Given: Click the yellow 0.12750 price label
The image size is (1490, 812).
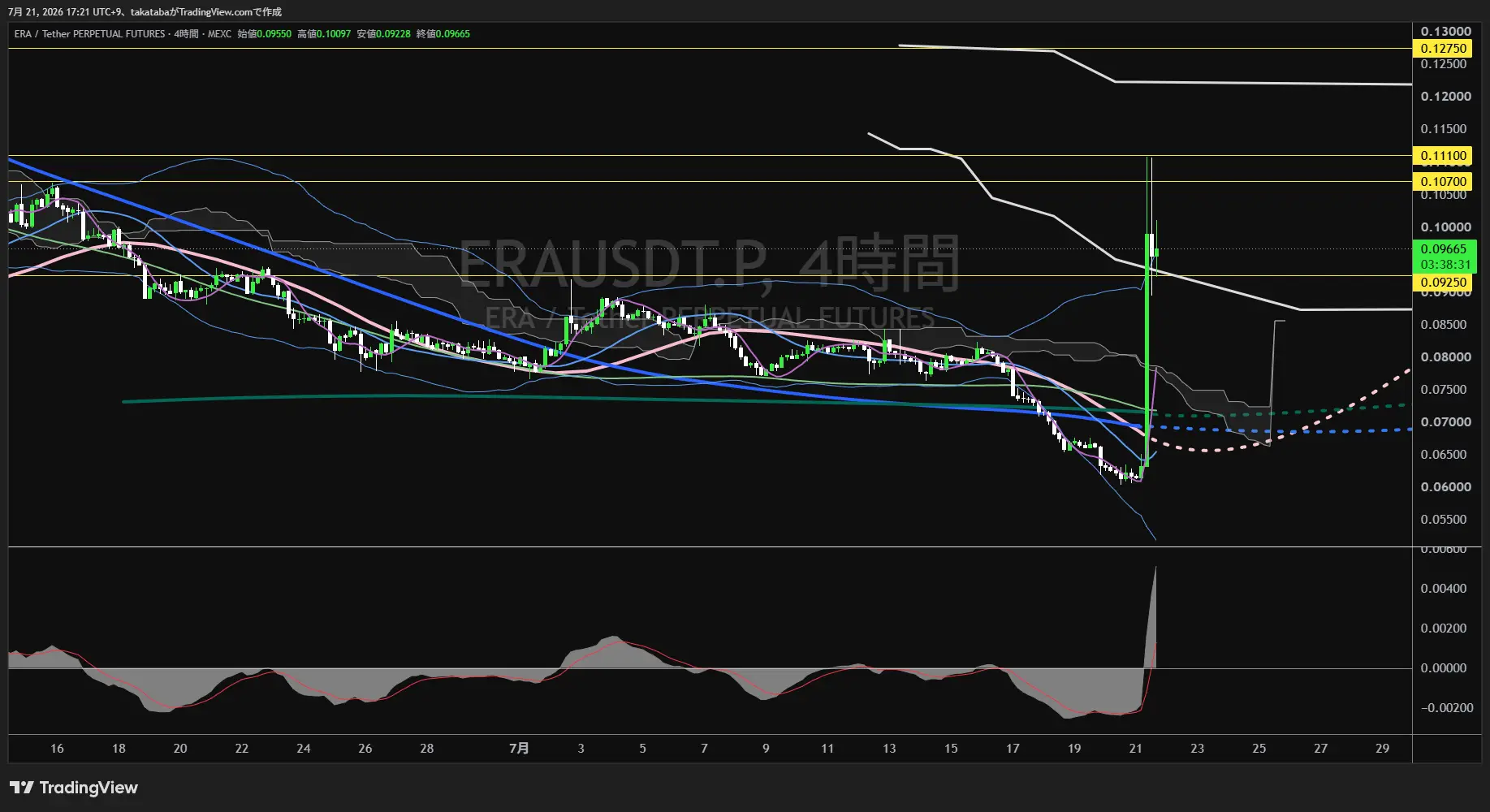Looking at the screenshot, I should coord(1444,49).
